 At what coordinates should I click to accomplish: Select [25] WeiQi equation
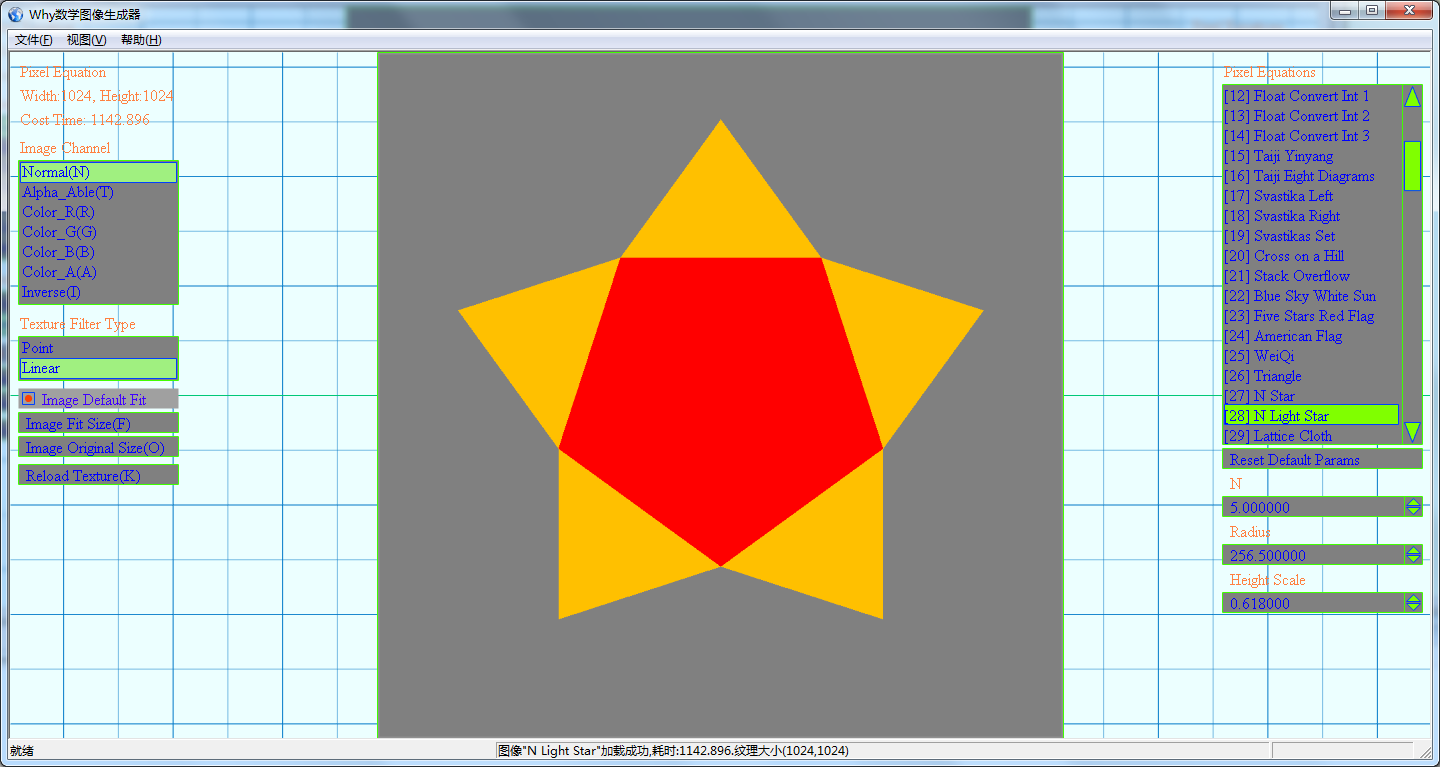pos(1311,356)
